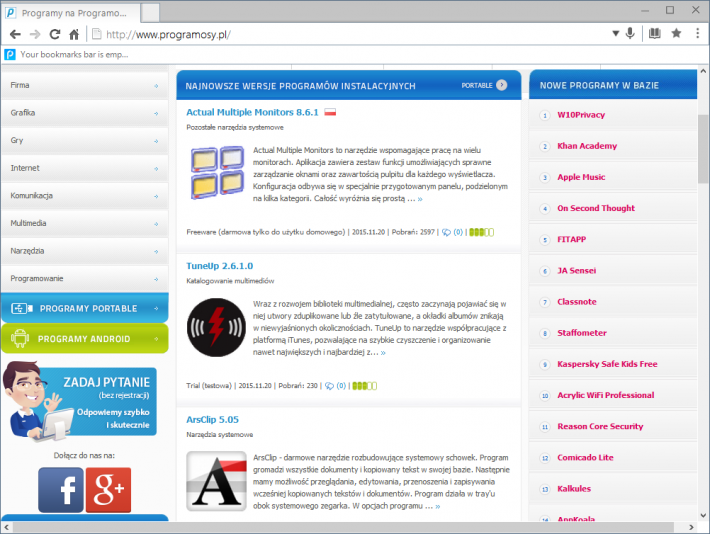
Task: Click the TuneUp lightning program icon
Action: (216, 327)
